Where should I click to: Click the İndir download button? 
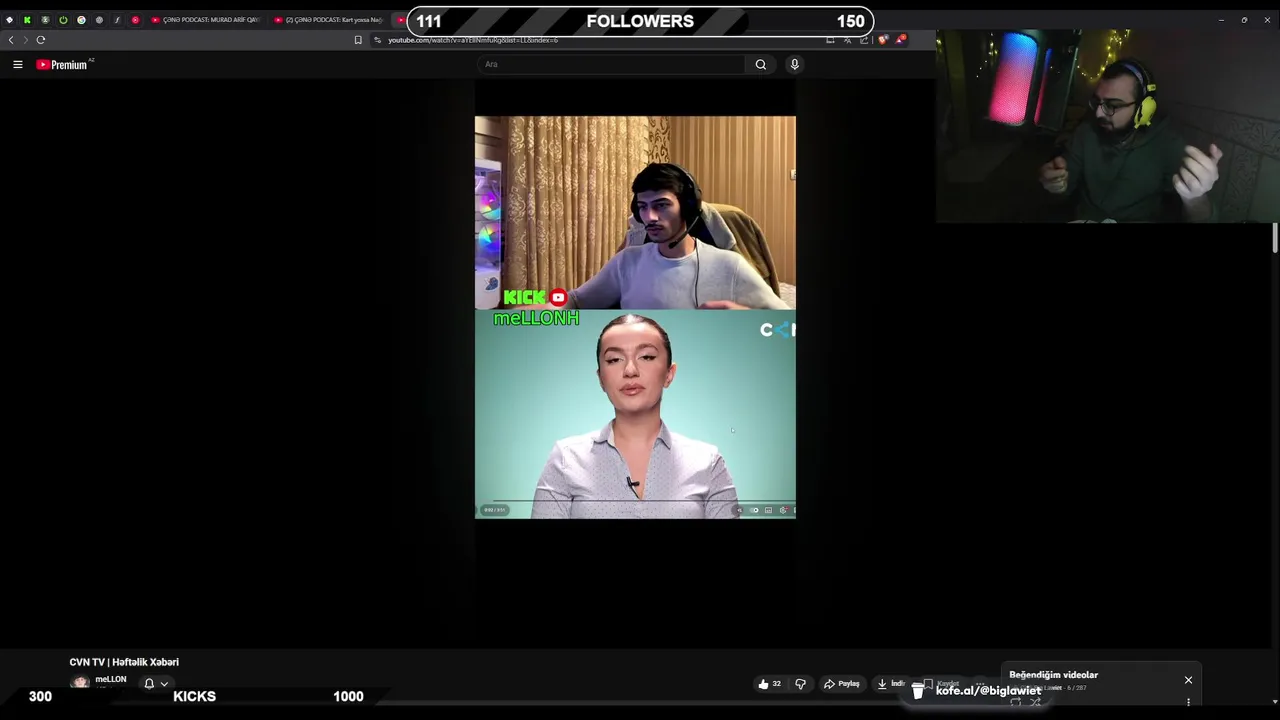point(891,684)
